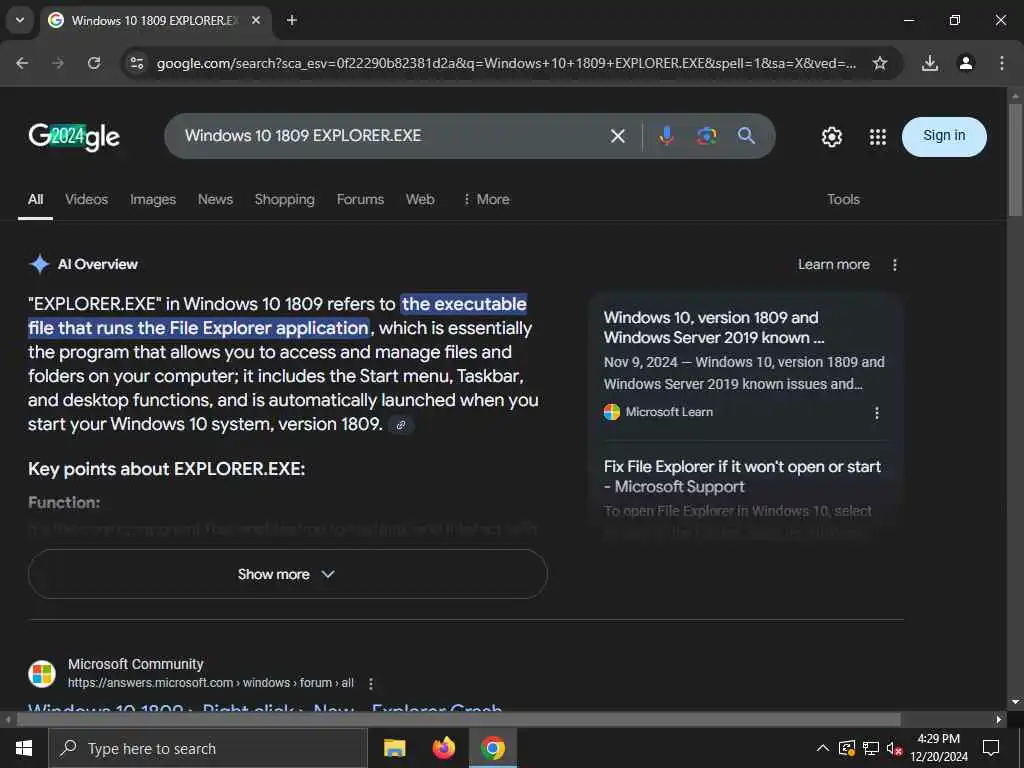Open the tab search dropdown arrow

(x=20, y=20)
